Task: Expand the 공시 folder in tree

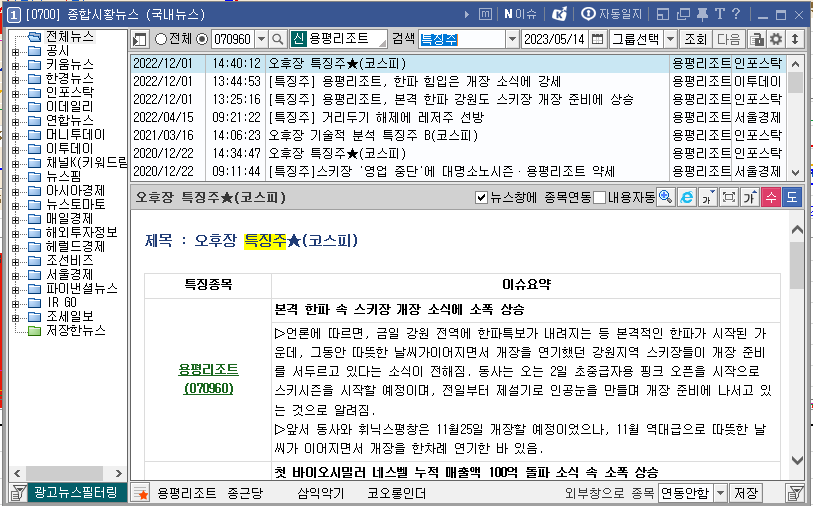Action: tap(15, 52)
